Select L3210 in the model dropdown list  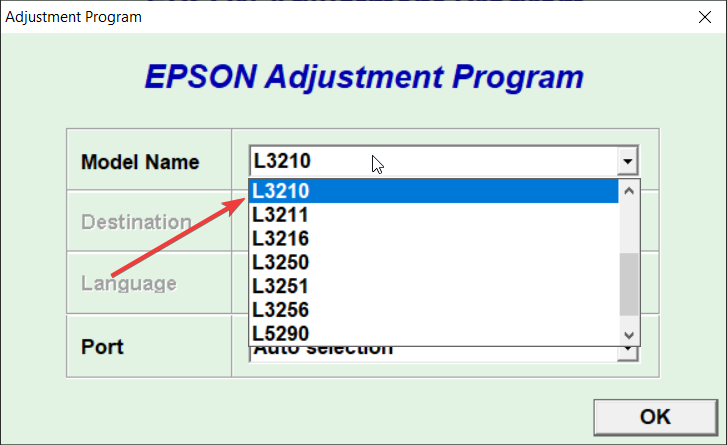point(434,191)
